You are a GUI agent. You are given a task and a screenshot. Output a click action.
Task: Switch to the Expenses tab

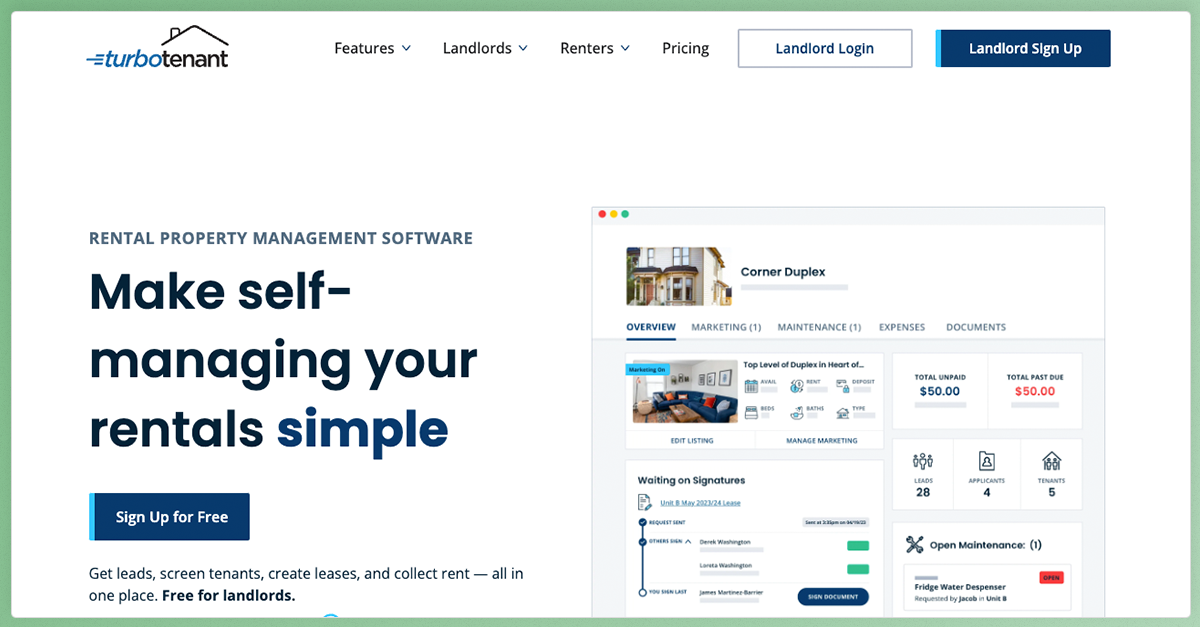click(x=902, y=327)
